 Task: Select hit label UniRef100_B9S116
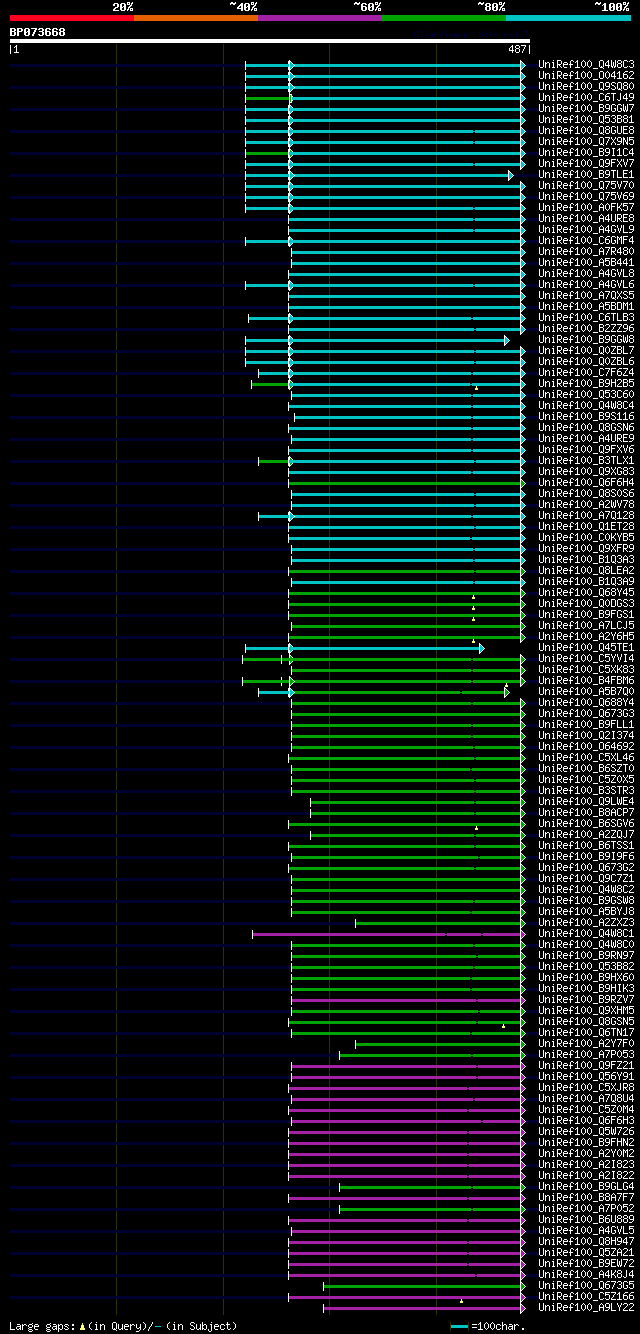pos(586,416)
